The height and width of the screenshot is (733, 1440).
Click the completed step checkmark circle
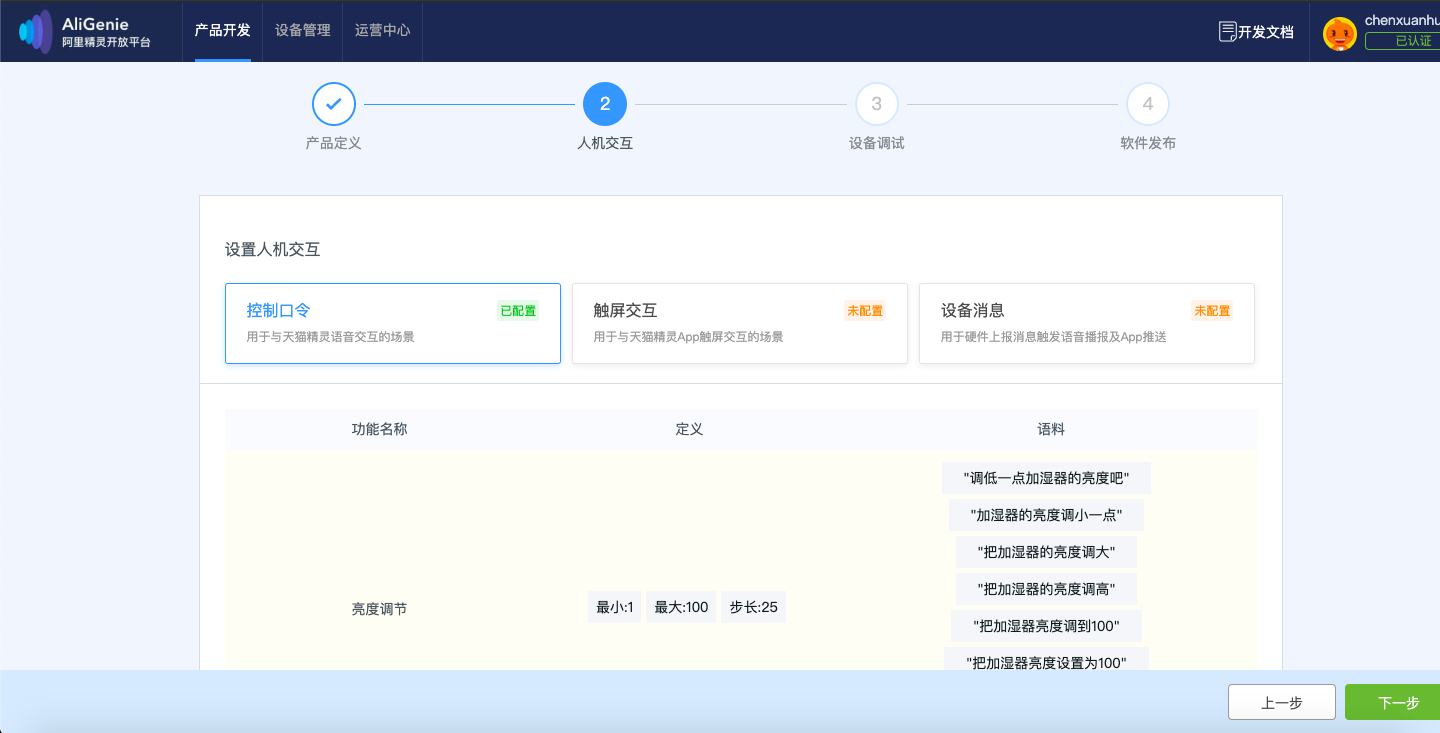(x=334, y=104)
